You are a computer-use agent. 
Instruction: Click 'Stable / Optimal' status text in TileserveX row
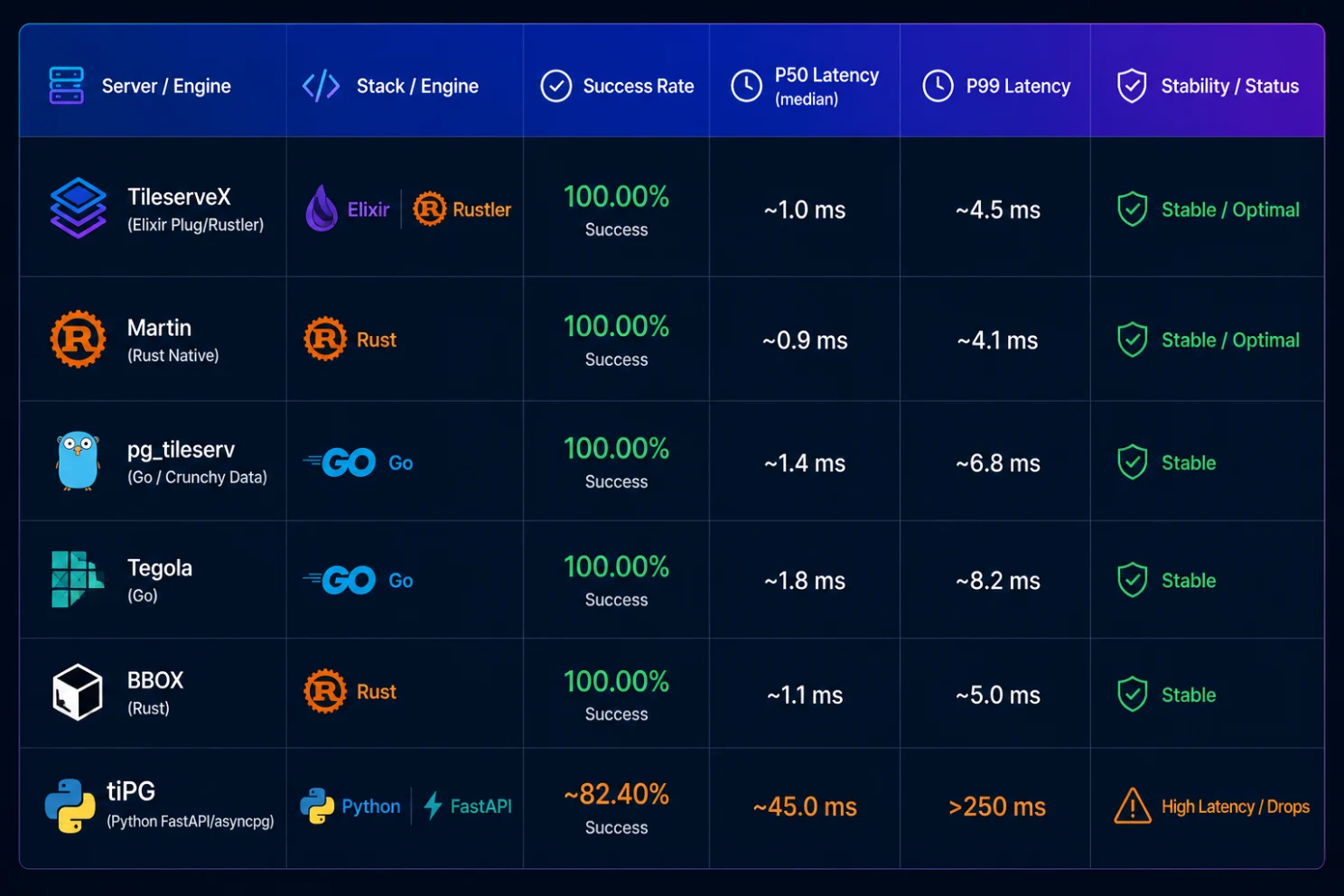click(1230, 210)
